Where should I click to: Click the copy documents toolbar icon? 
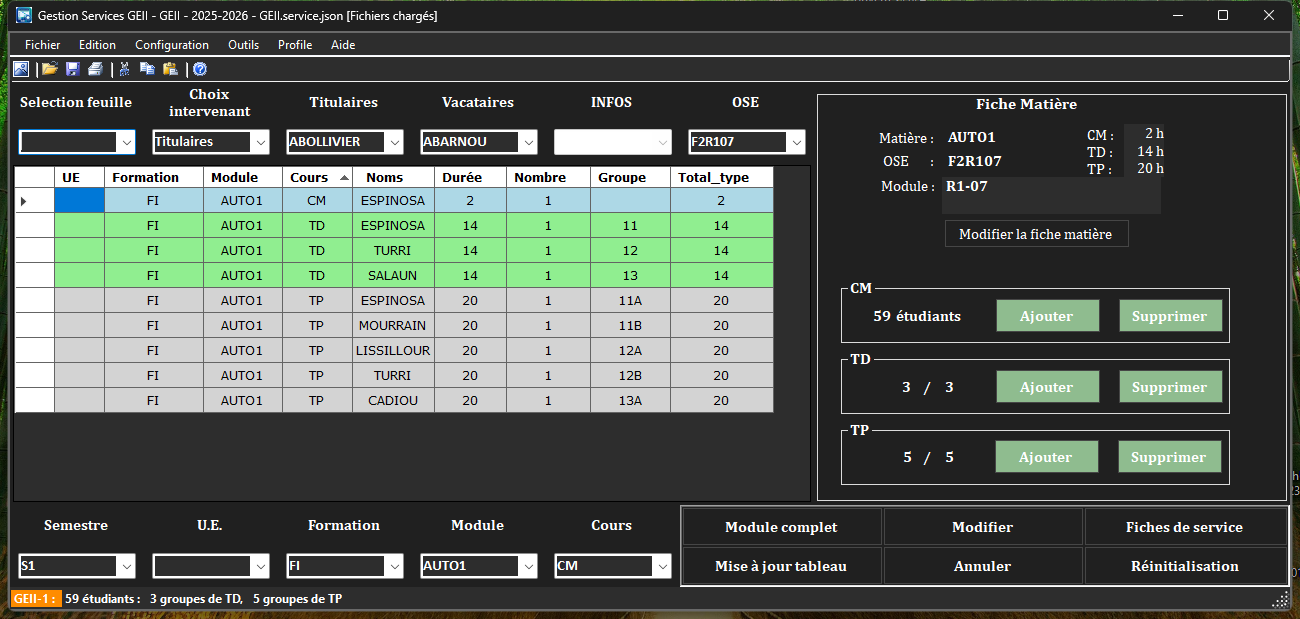click(x=147, y=69)
